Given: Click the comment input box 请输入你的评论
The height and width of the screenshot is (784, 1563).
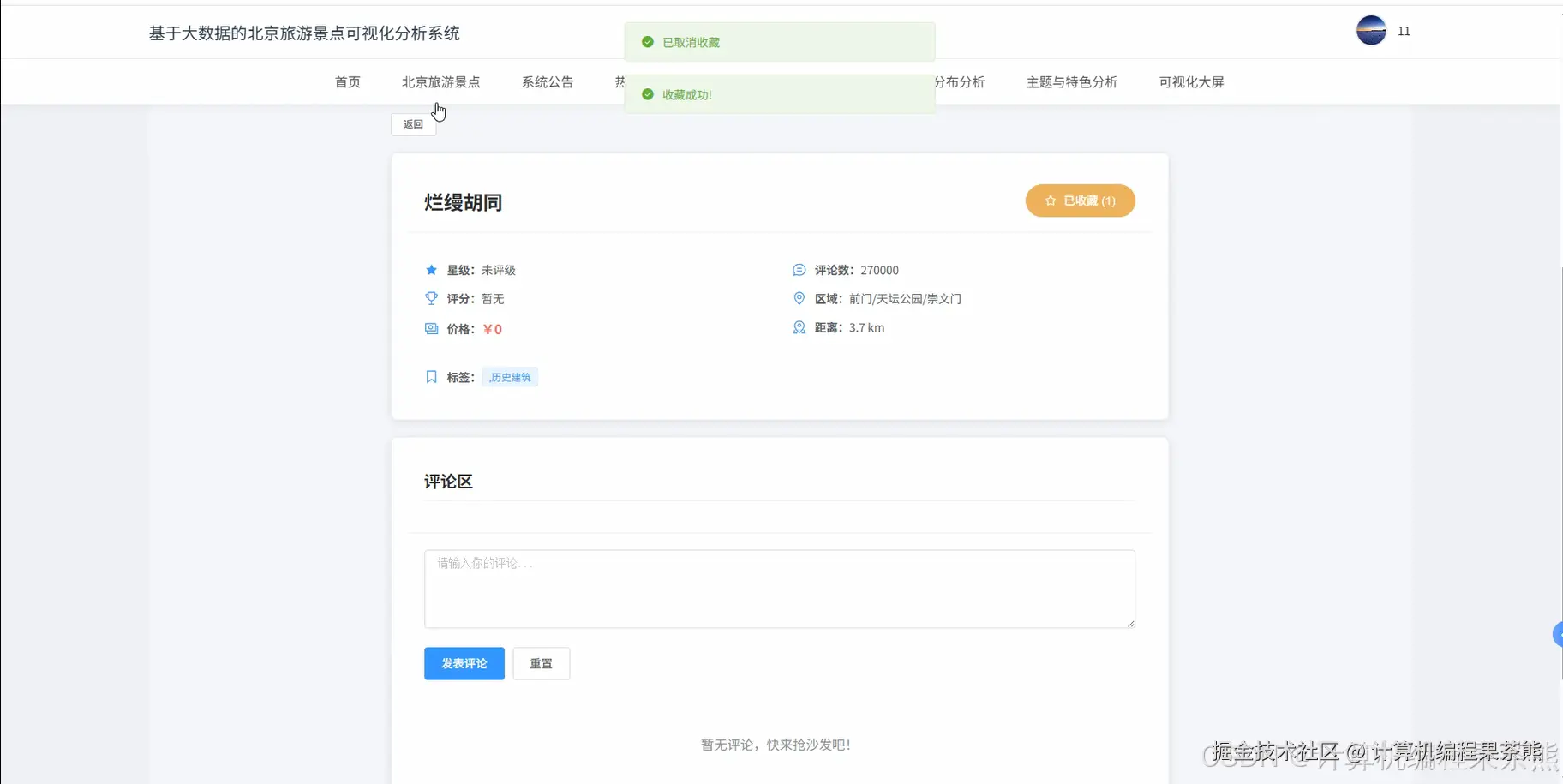Looking at the screenshot, I should pyautogui.click(x=778, y=589).
